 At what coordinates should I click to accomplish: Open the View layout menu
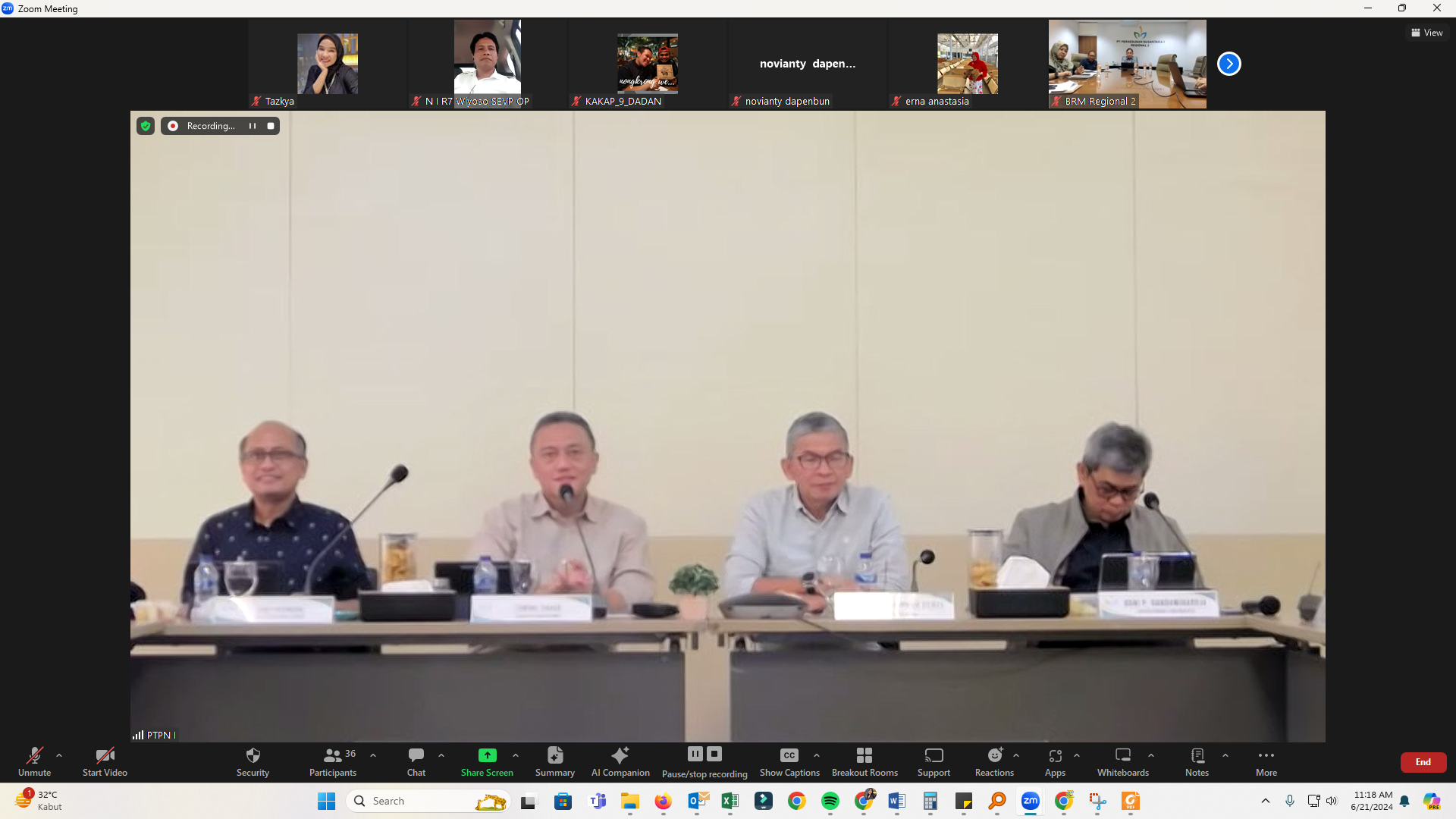[x=1426, y=33]
